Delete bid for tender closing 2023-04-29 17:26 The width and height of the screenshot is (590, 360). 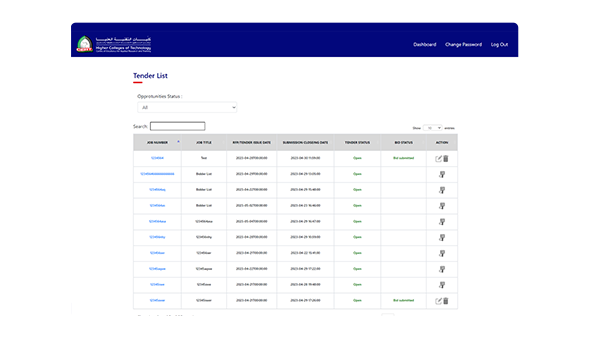tap(446, 301)
